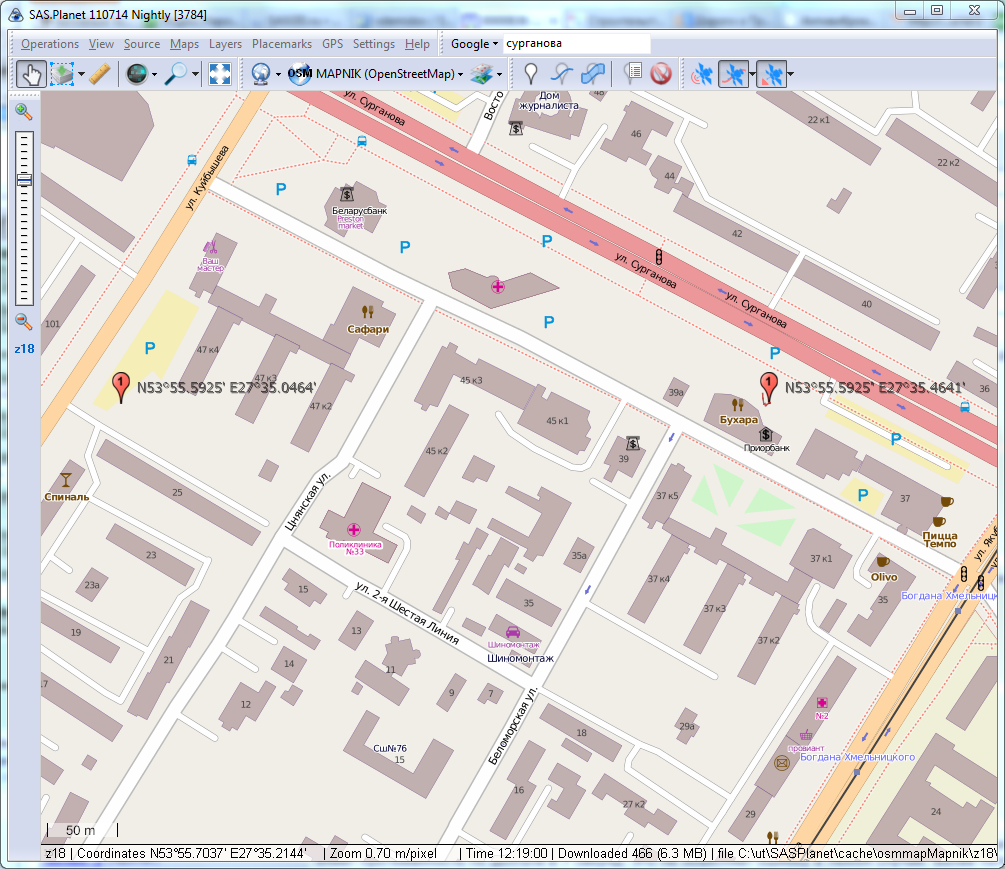
Task: Click the add placemark pin icon
Action: point(531,74)
